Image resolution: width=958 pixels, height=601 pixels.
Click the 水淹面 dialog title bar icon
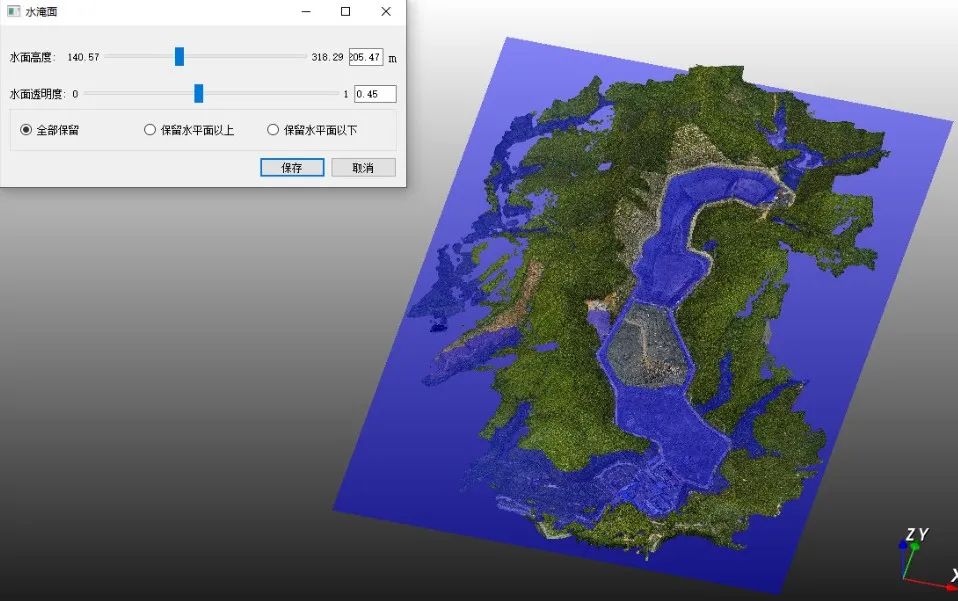click(13, 12)
